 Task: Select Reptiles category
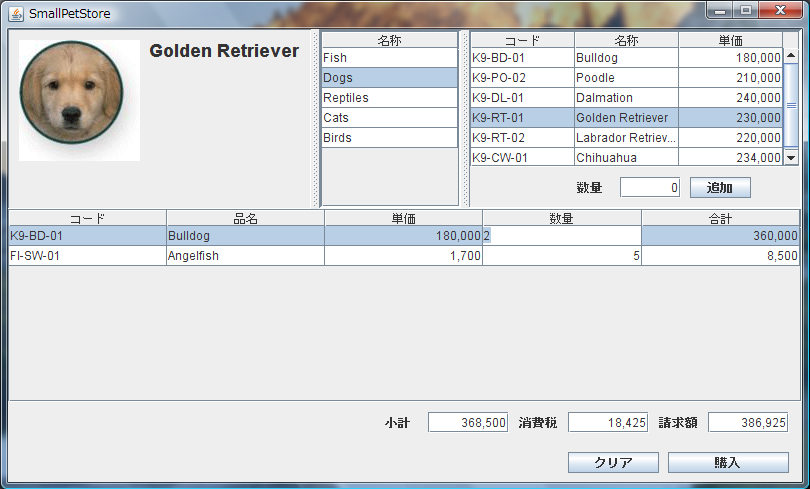388,98
